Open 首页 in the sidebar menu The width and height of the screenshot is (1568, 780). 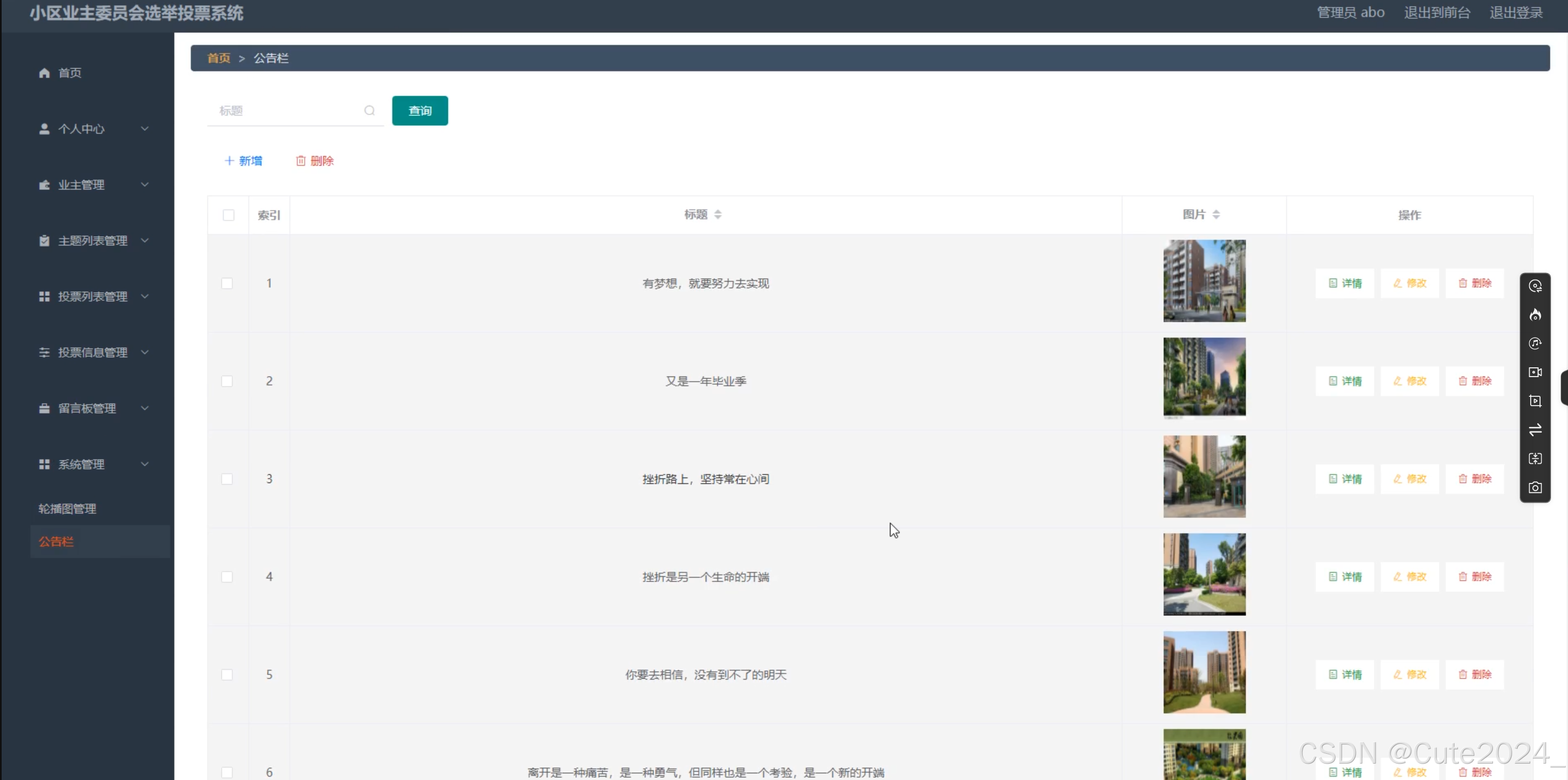tap(70, 73)
